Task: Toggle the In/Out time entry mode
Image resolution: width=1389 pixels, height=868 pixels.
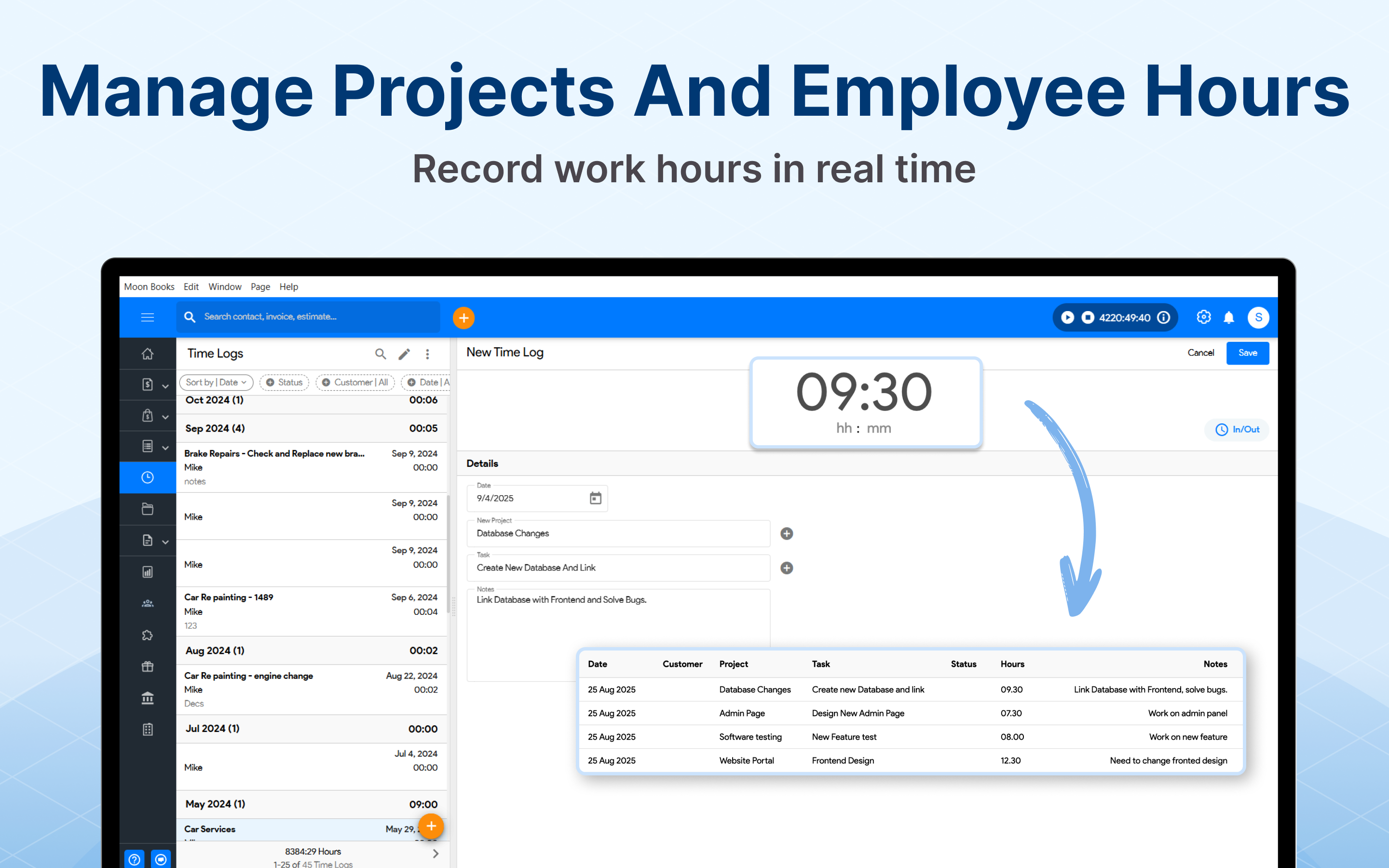Action: pos(1237,429)
